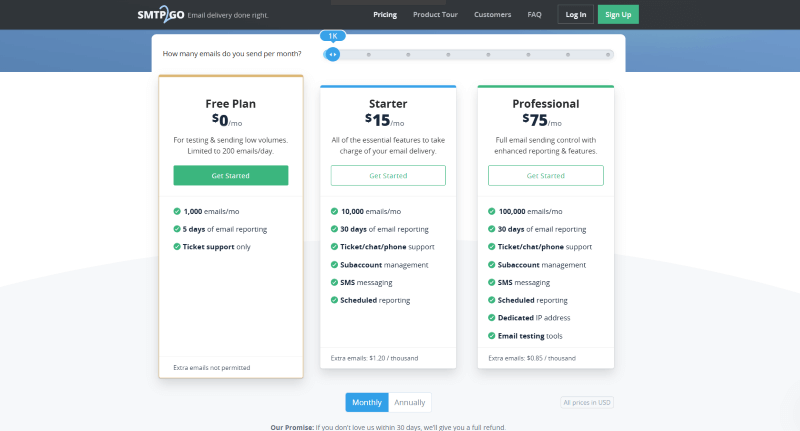This screenshot has width=800, height=431.
Task: Click 'How many emails do you send' label
Action: coord(232,54)
